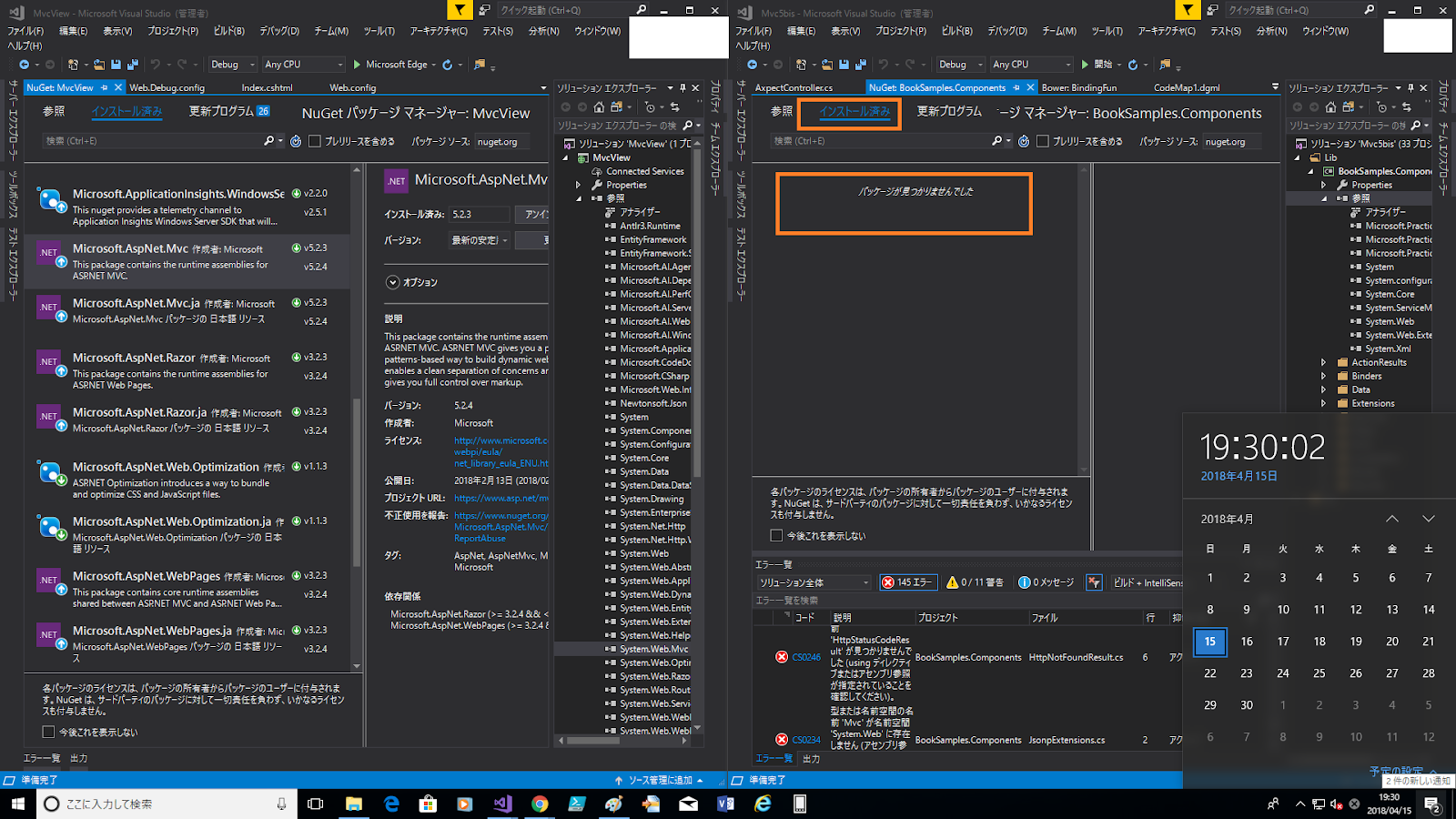The width and height of the screenshot is (1456, 819).
Task: Select April 20 in the calendar
Action: pos(1392,642)
